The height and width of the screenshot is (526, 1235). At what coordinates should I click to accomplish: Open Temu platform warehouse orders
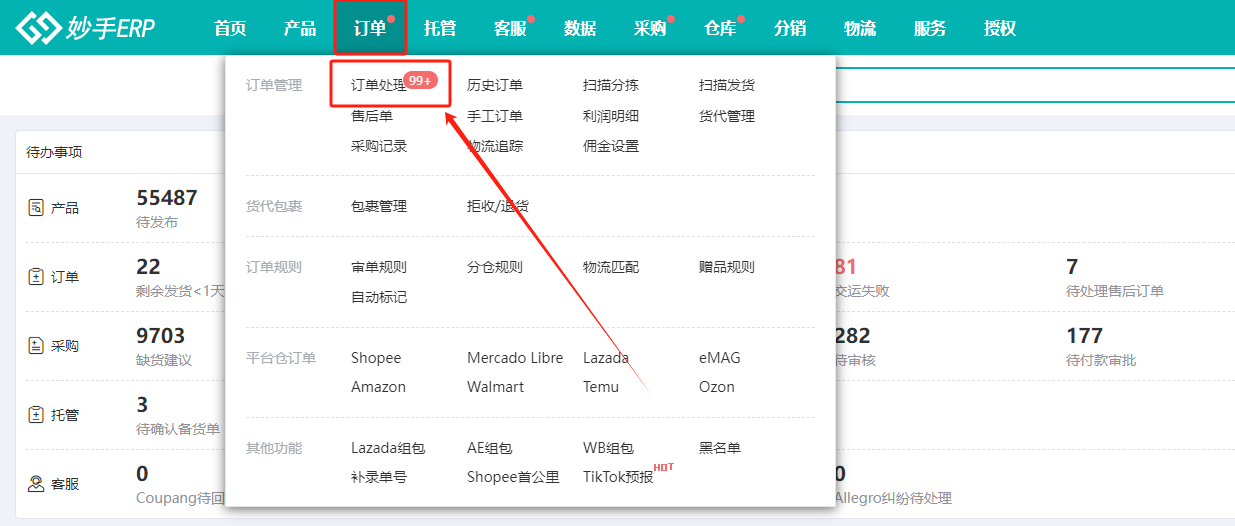tap(601, 387)
